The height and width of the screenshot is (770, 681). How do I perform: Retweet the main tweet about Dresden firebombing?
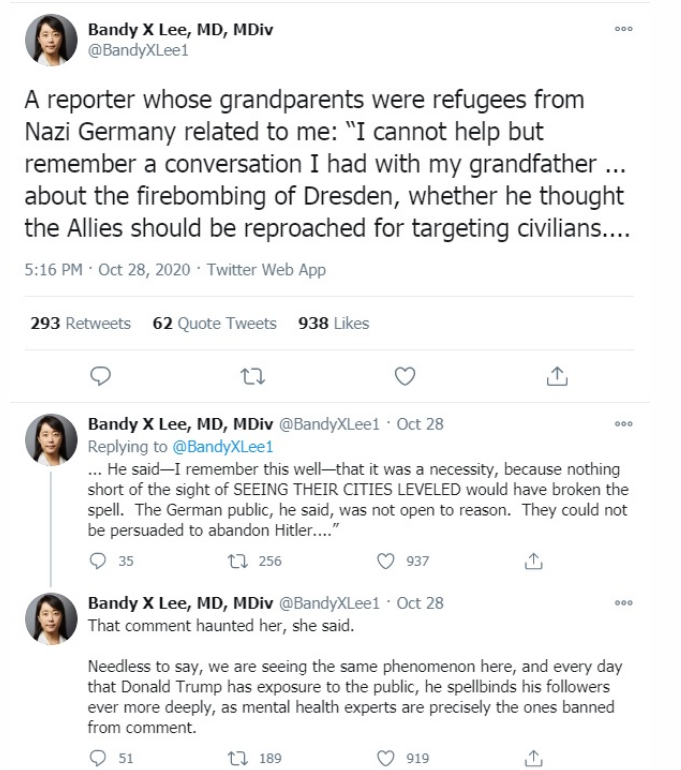[x=253, y=377]
